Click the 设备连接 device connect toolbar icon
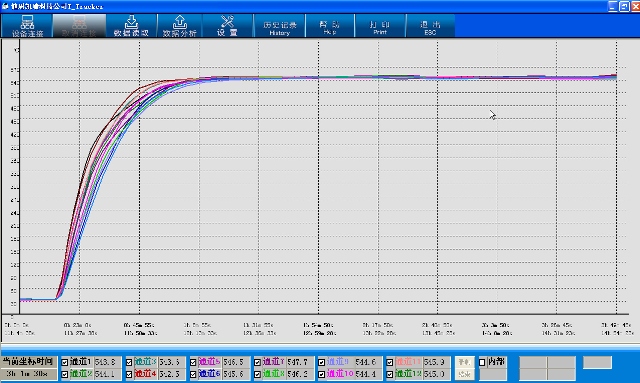 [x=27, y=26]
